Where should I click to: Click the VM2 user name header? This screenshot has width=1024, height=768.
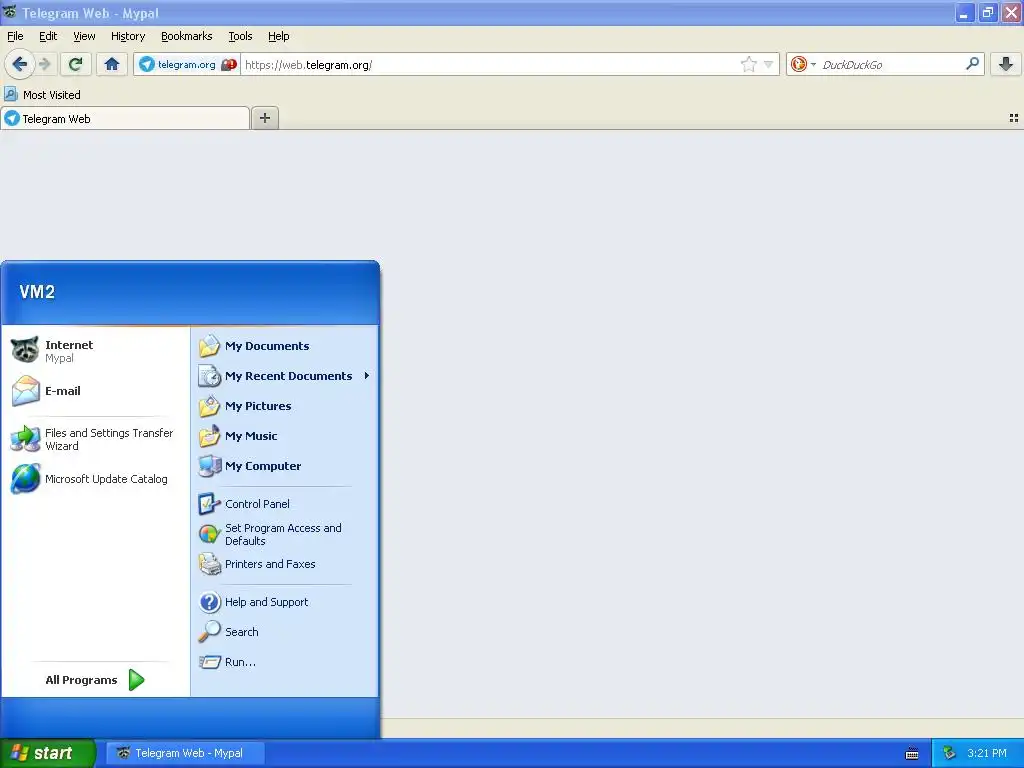(x=37, y=292)
